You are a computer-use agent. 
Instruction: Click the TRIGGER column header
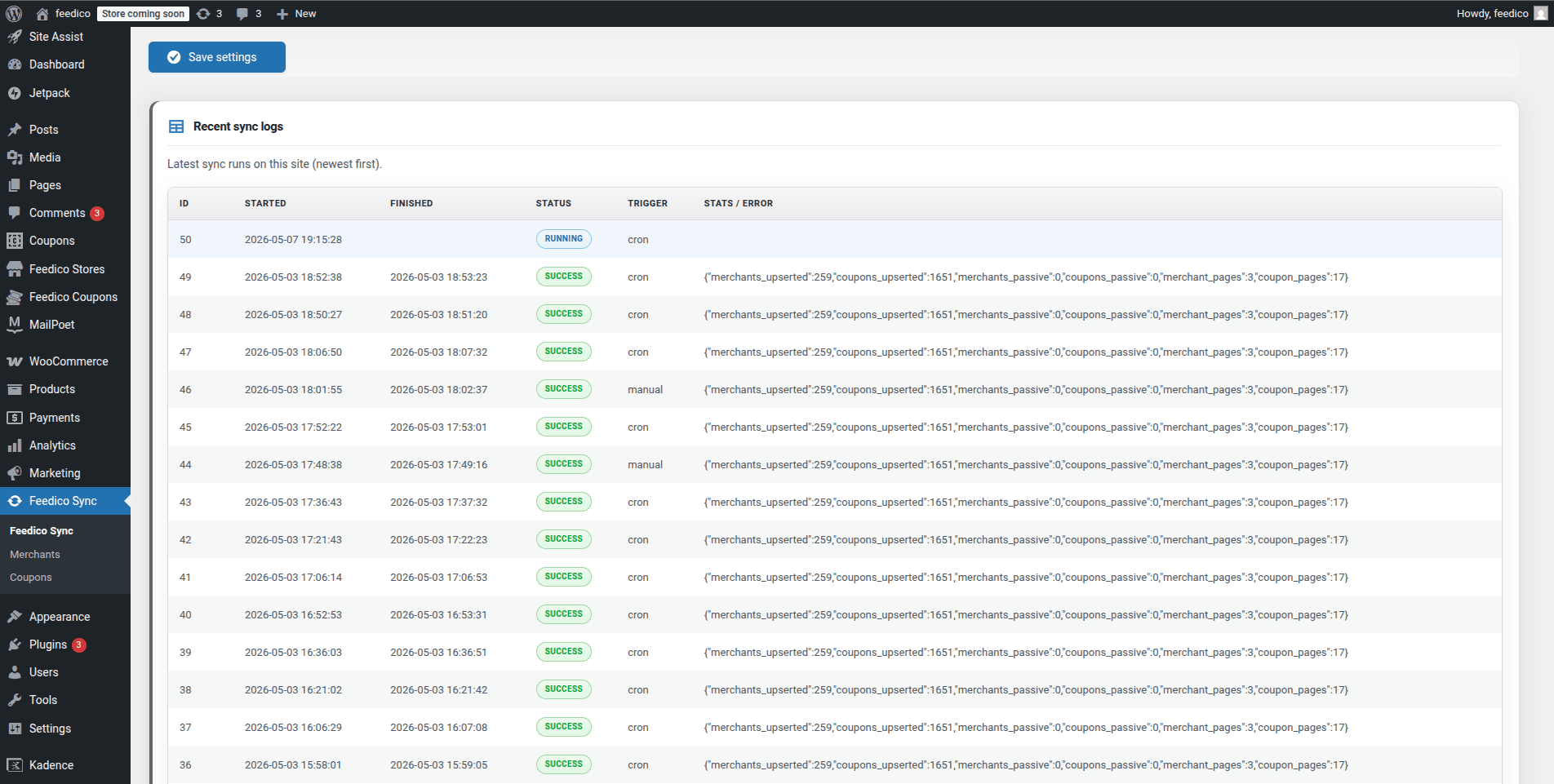[x=647, y=203]
